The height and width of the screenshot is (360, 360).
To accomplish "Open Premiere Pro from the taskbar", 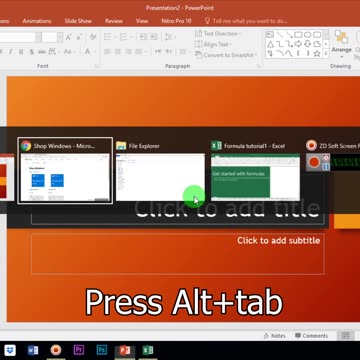I will pyautogui.click(x=79, y=350).
